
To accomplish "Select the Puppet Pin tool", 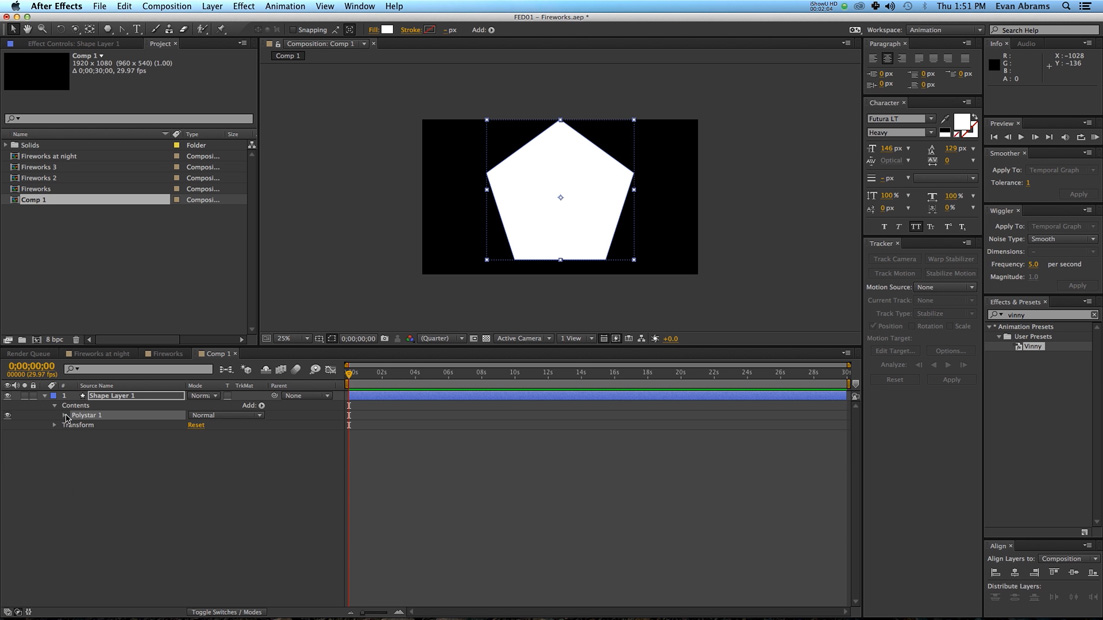I will click(x=221, y=30).
